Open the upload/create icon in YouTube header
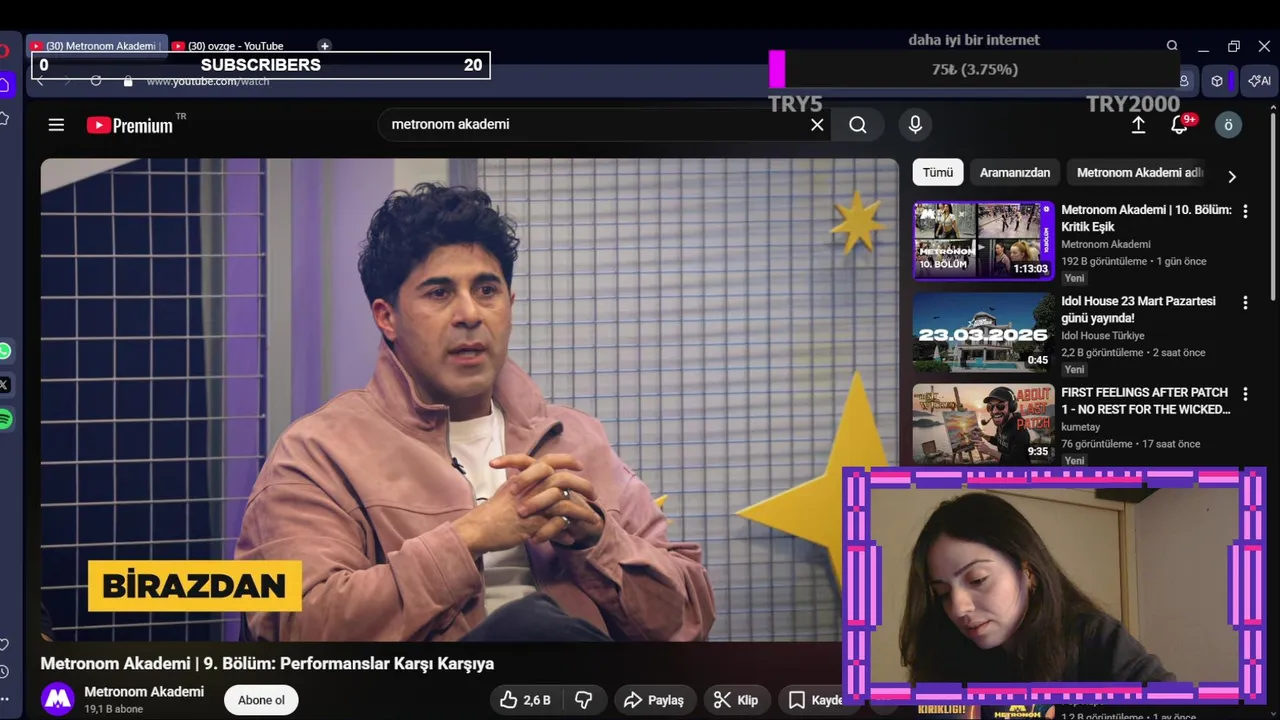1280x720 pixels. (1138, 125)
